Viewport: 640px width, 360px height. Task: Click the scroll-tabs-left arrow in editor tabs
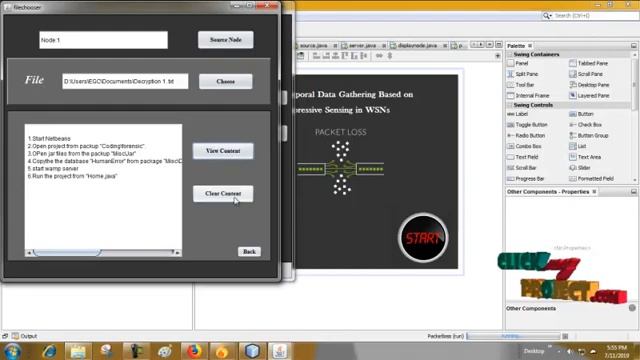(473, 44)
